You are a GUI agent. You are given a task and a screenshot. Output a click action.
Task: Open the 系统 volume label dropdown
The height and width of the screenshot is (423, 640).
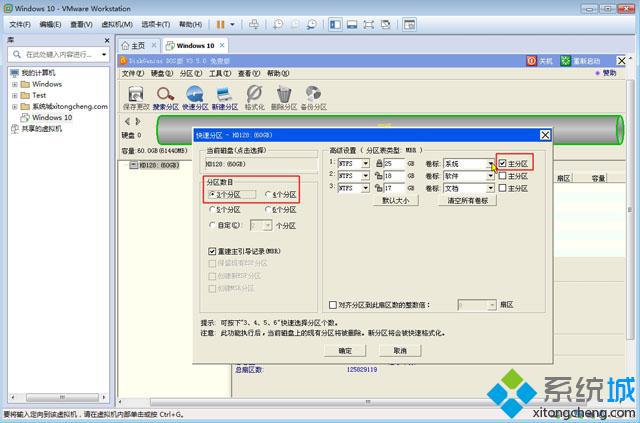(490, 164)
